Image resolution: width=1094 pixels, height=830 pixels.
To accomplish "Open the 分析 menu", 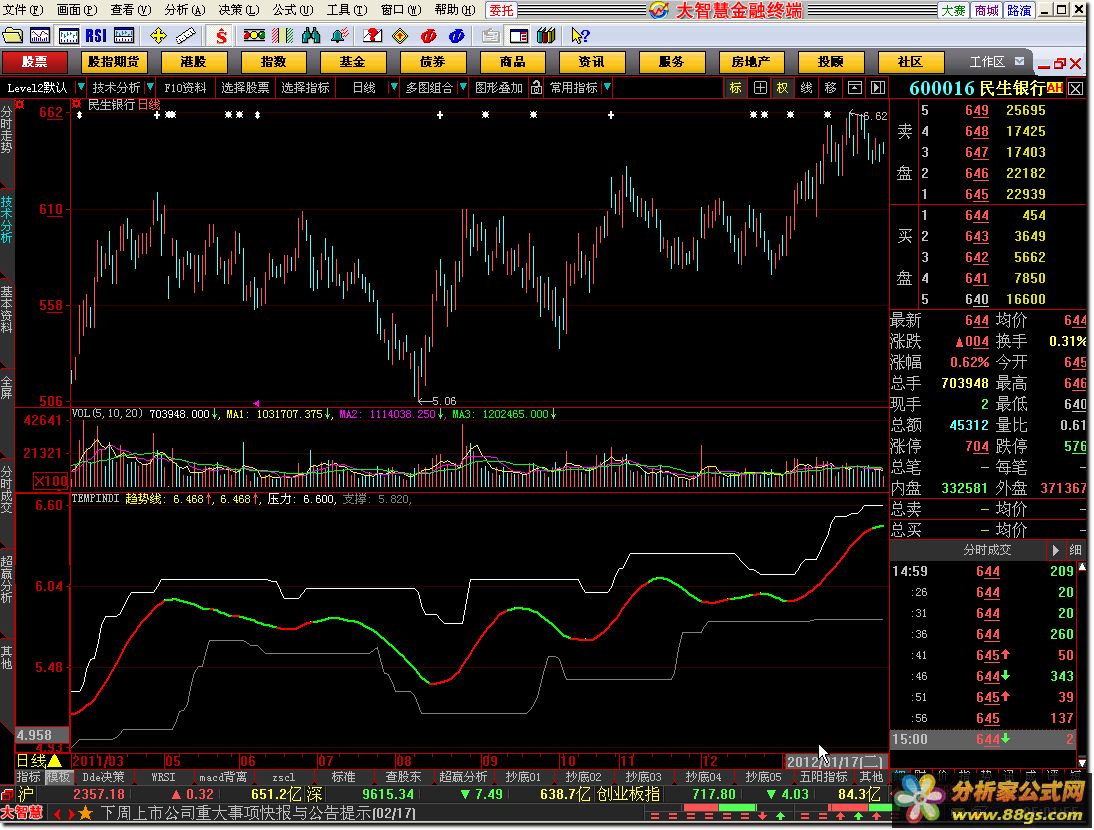I will pyautogui.click(x=185, y=10).
